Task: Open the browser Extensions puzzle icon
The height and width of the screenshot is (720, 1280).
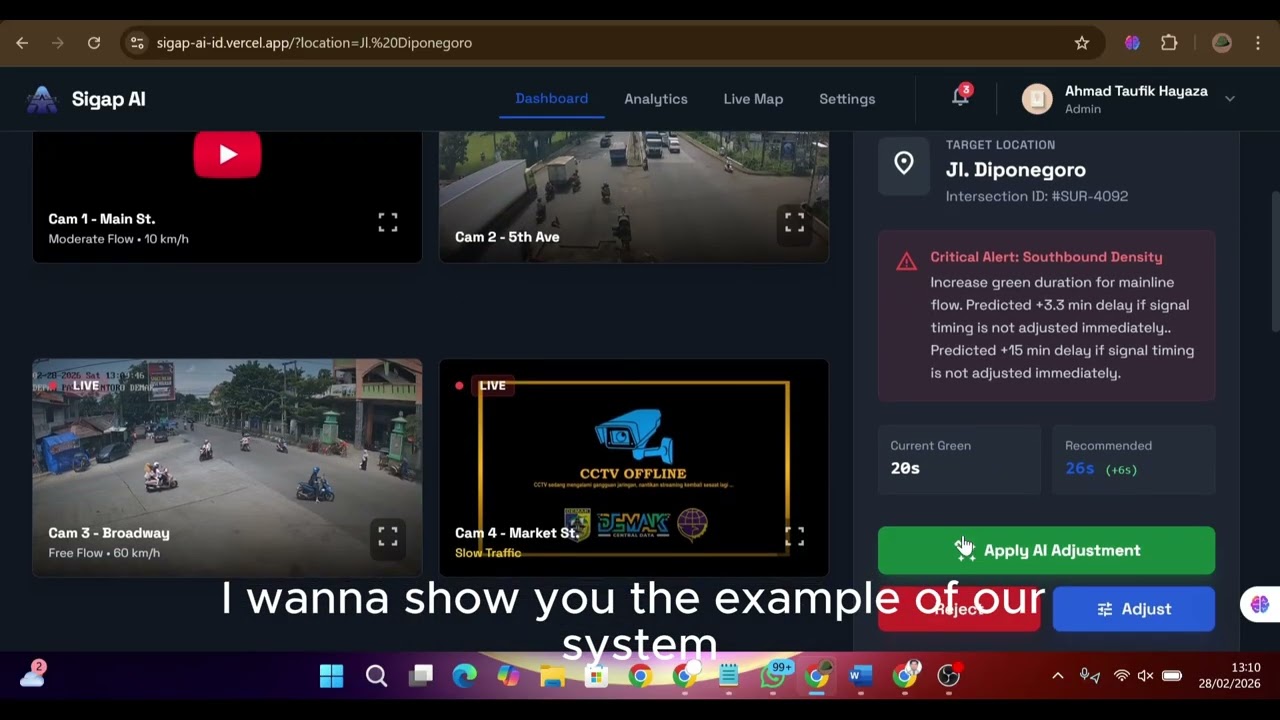Action: (1169, 43)
